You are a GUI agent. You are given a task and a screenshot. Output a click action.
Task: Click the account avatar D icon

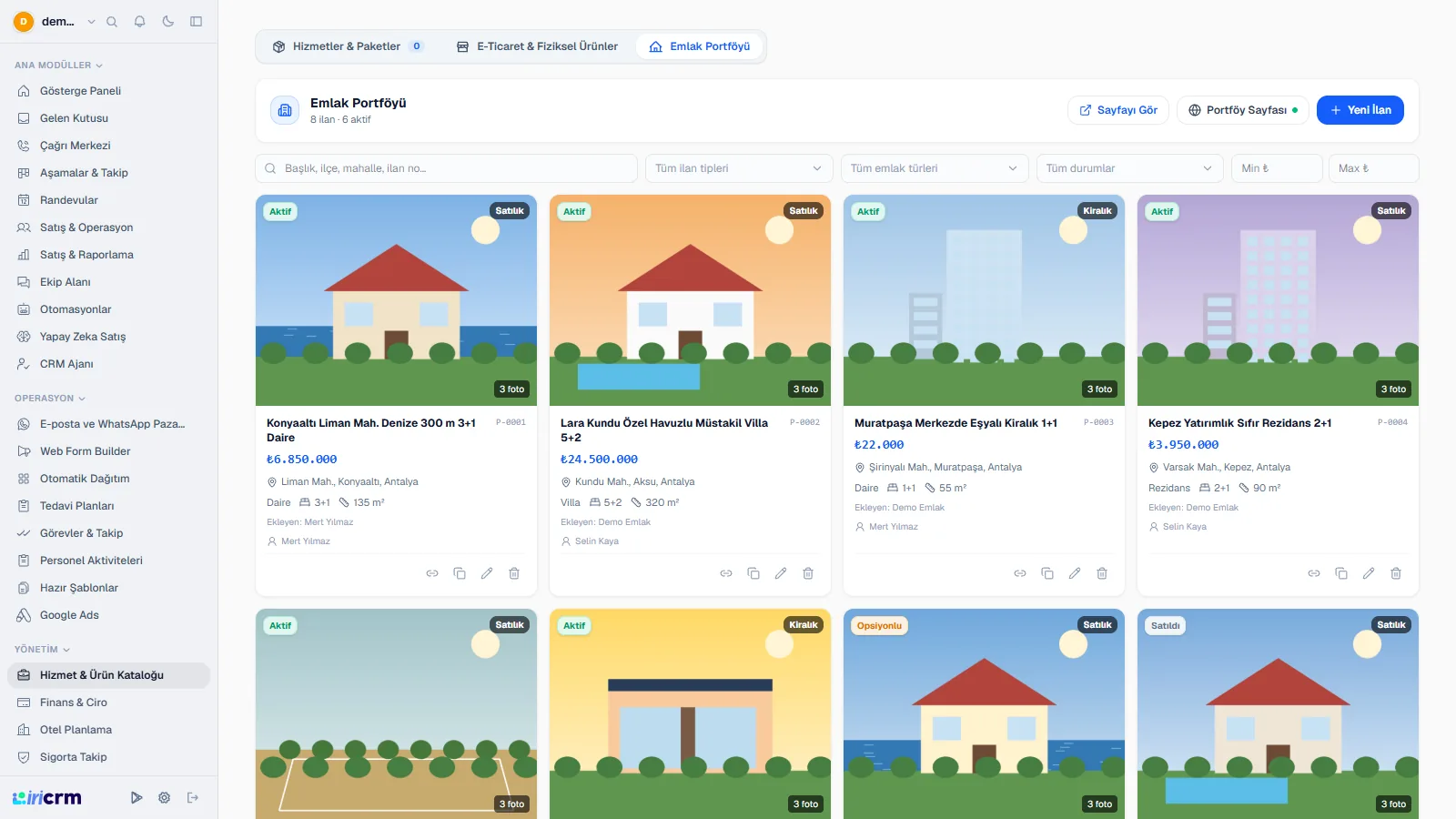(x=24, y=22)
